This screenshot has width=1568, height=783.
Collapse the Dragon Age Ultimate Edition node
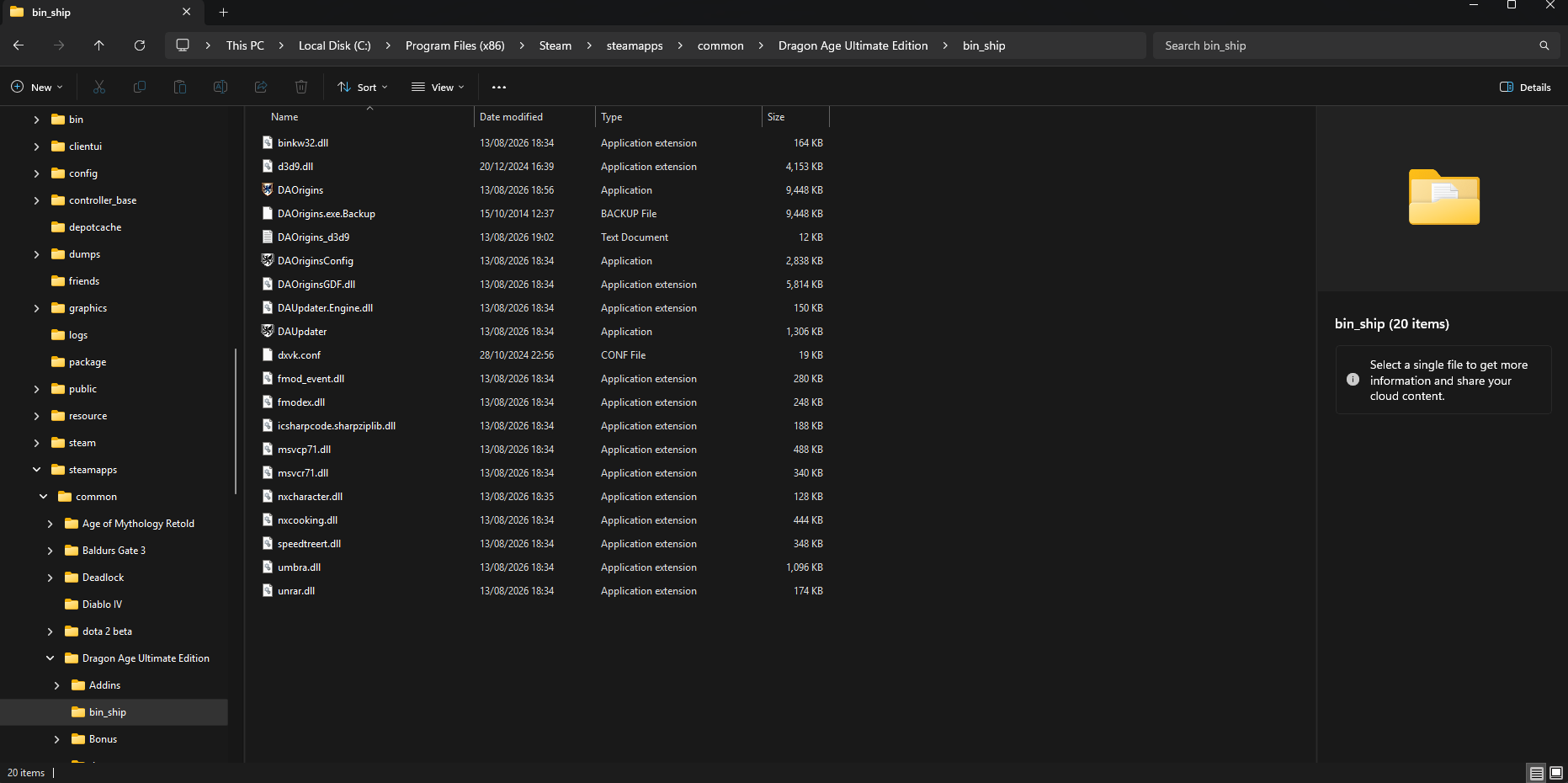[50, 658]
